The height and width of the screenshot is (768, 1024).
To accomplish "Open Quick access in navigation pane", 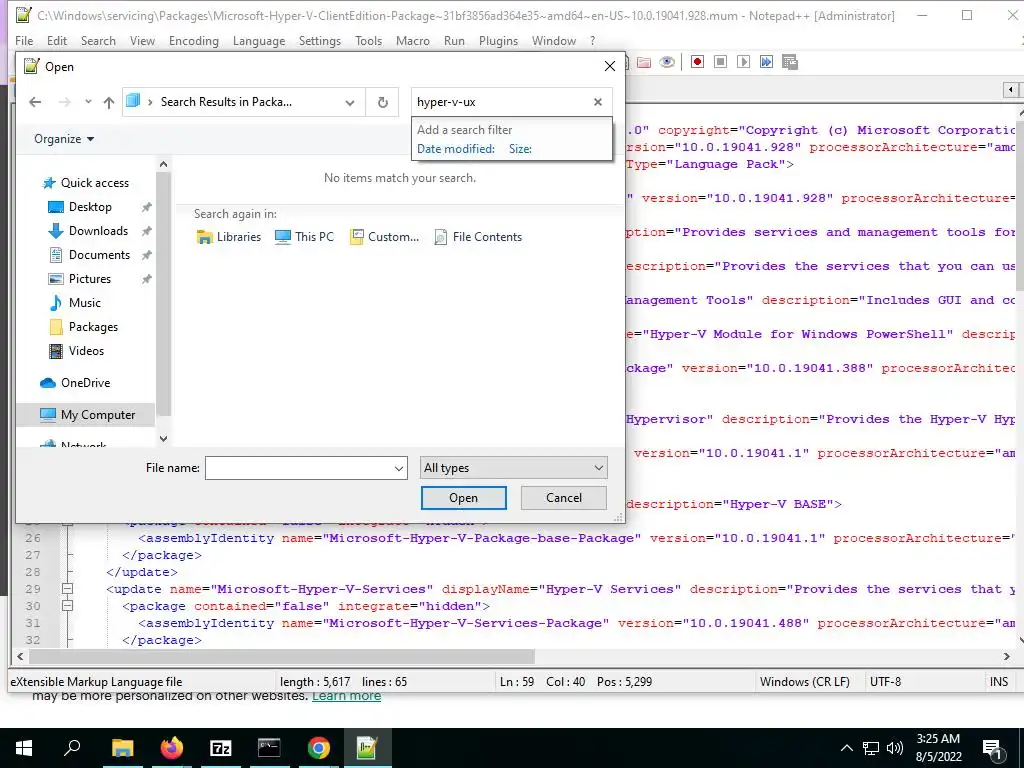I will [86, 183].
